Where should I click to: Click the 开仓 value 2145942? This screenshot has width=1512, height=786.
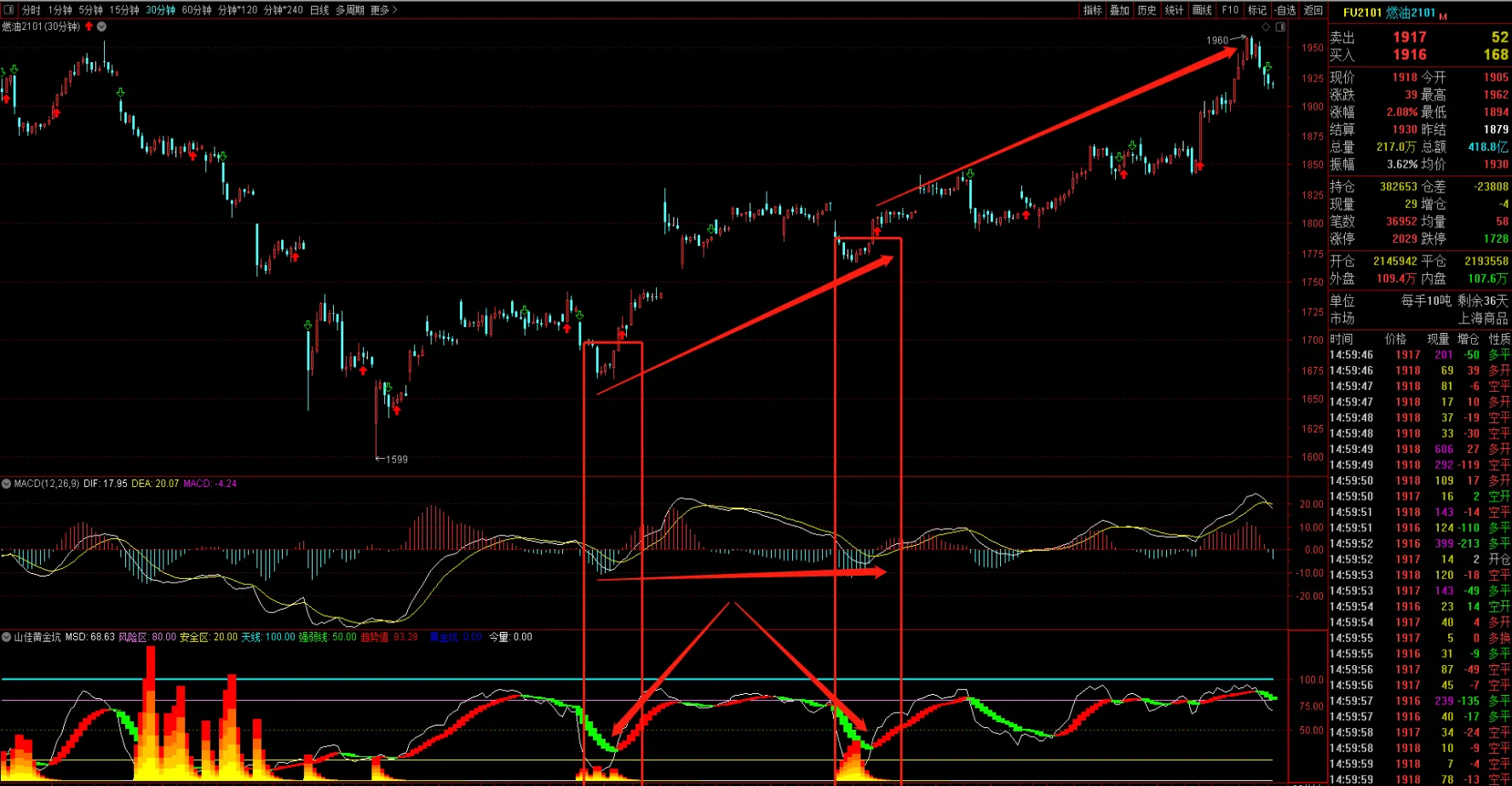coord(1395,261)
